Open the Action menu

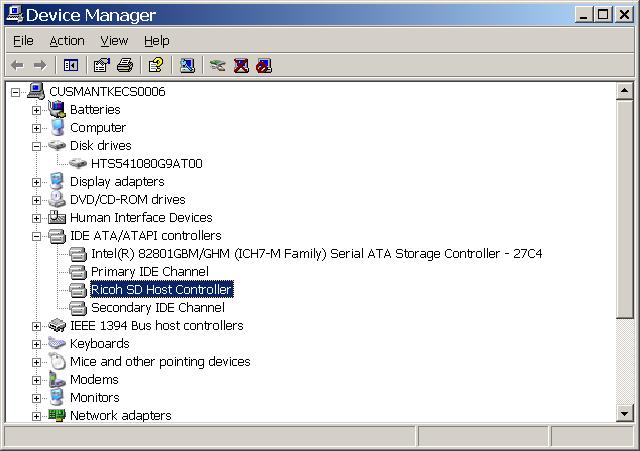click(67, 41)
